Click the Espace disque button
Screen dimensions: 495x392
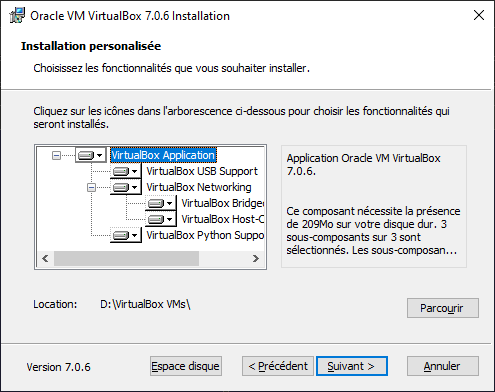(x=186, y=366)
